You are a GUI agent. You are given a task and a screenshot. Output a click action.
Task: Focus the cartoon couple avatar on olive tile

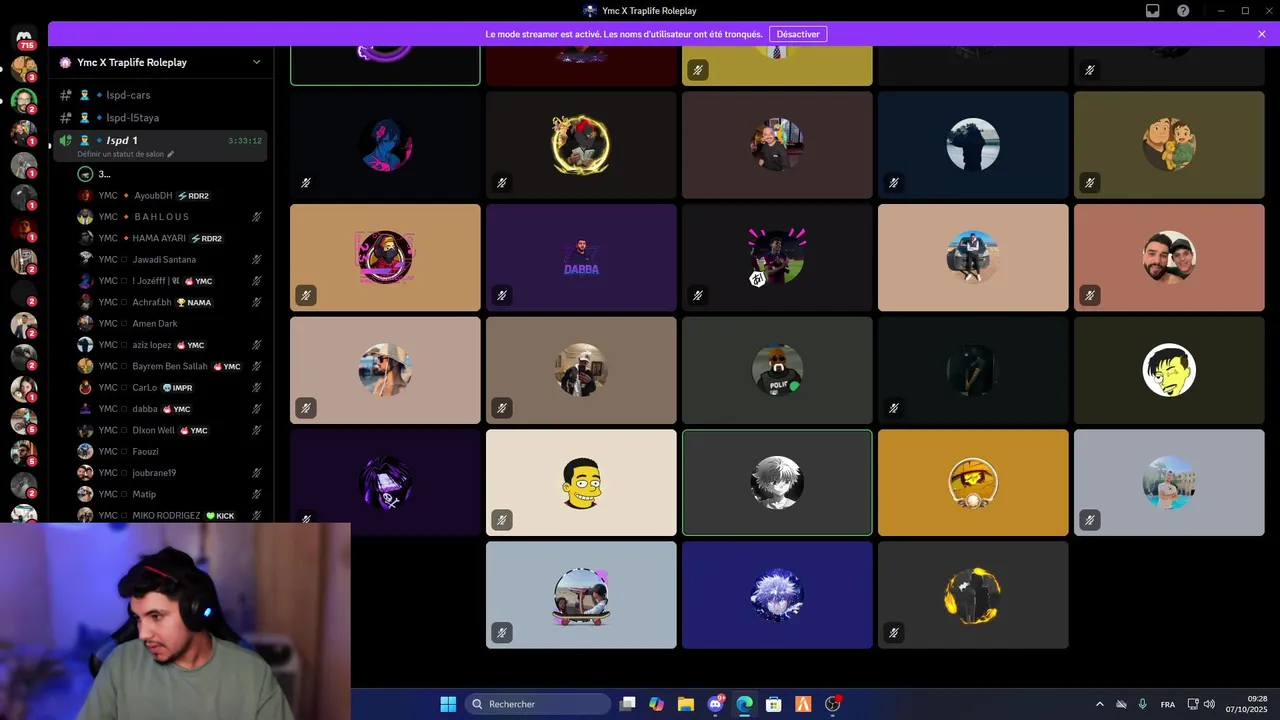pos(1169,145)
